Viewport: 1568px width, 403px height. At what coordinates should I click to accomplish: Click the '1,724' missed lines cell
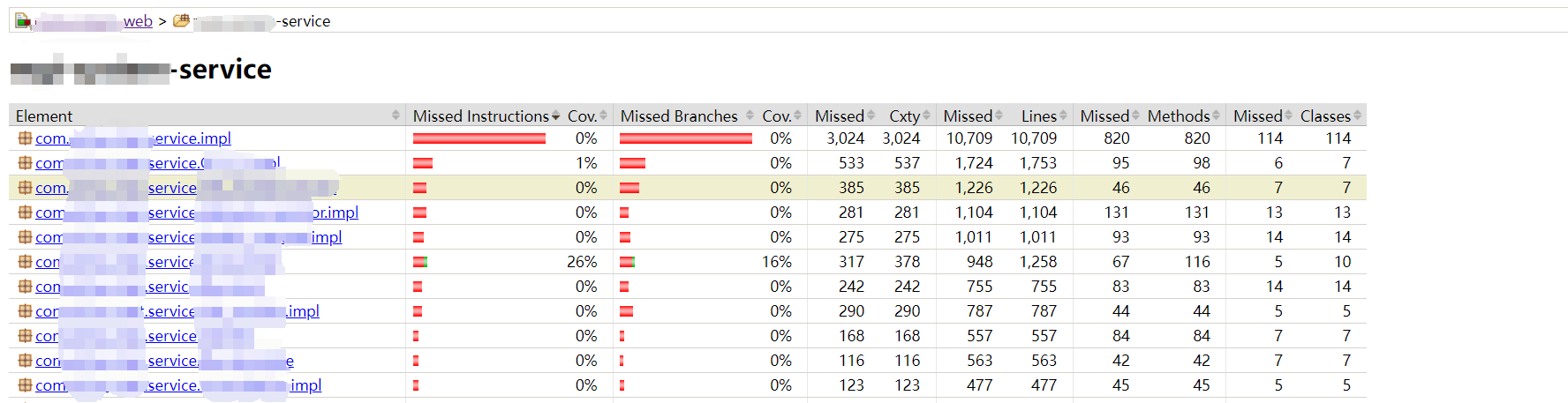pos(974,163)
